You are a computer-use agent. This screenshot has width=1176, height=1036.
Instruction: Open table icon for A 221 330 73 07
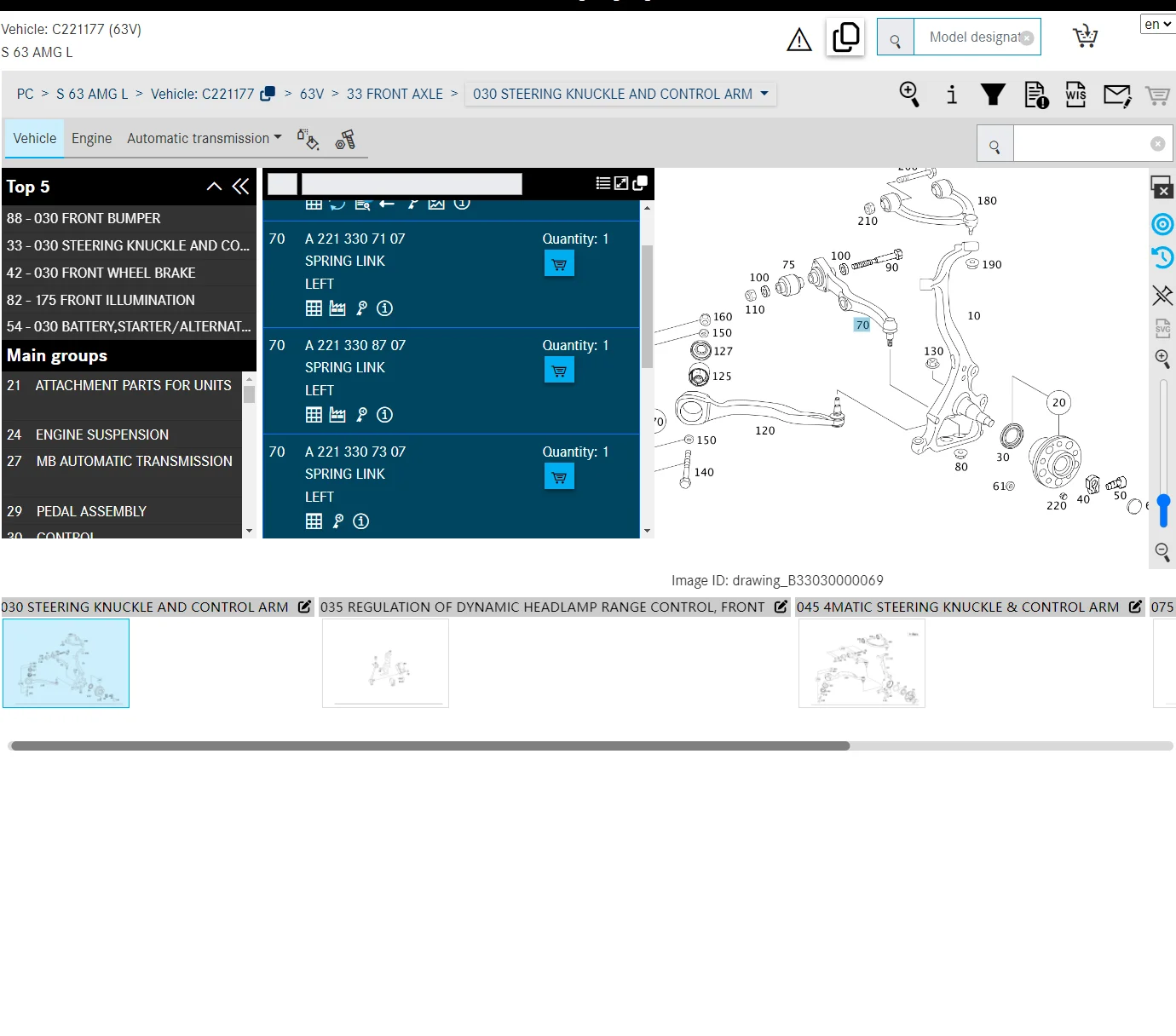(314, 521)
